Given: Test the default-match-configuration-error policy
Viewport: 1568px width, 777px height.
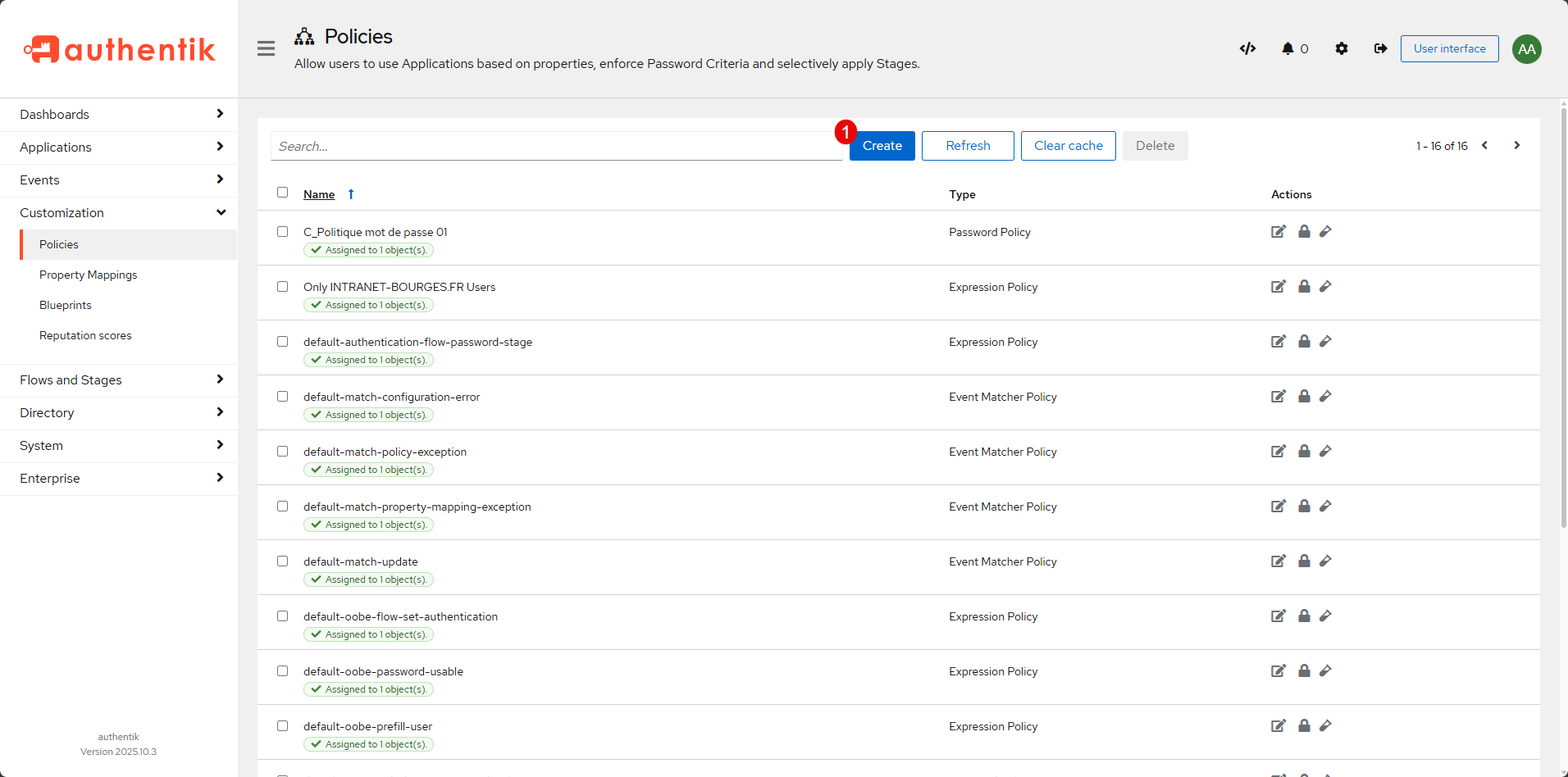Looking at the screenshot, I should click(x=1325, y=397).
